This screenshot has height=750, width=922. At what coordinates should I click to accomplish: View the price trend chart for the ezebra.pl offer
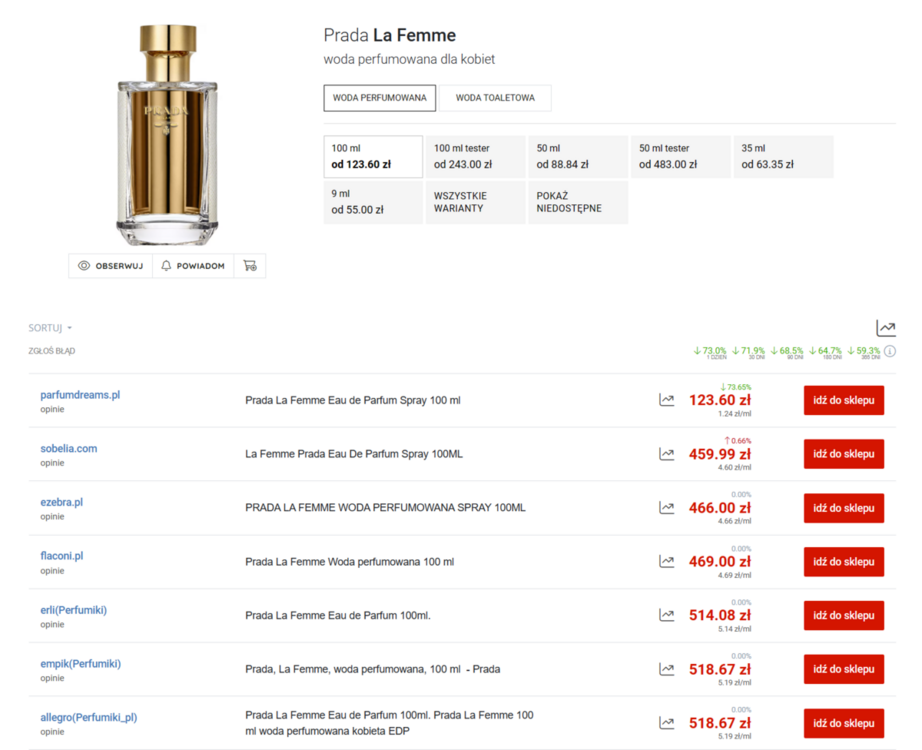666,508
